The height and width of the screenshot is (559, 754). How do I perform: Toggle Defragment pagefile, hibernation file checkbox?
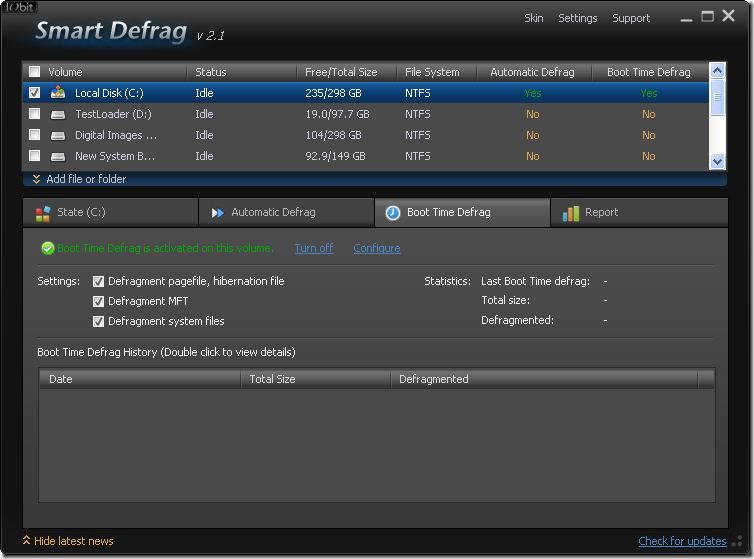click(98, 281)
